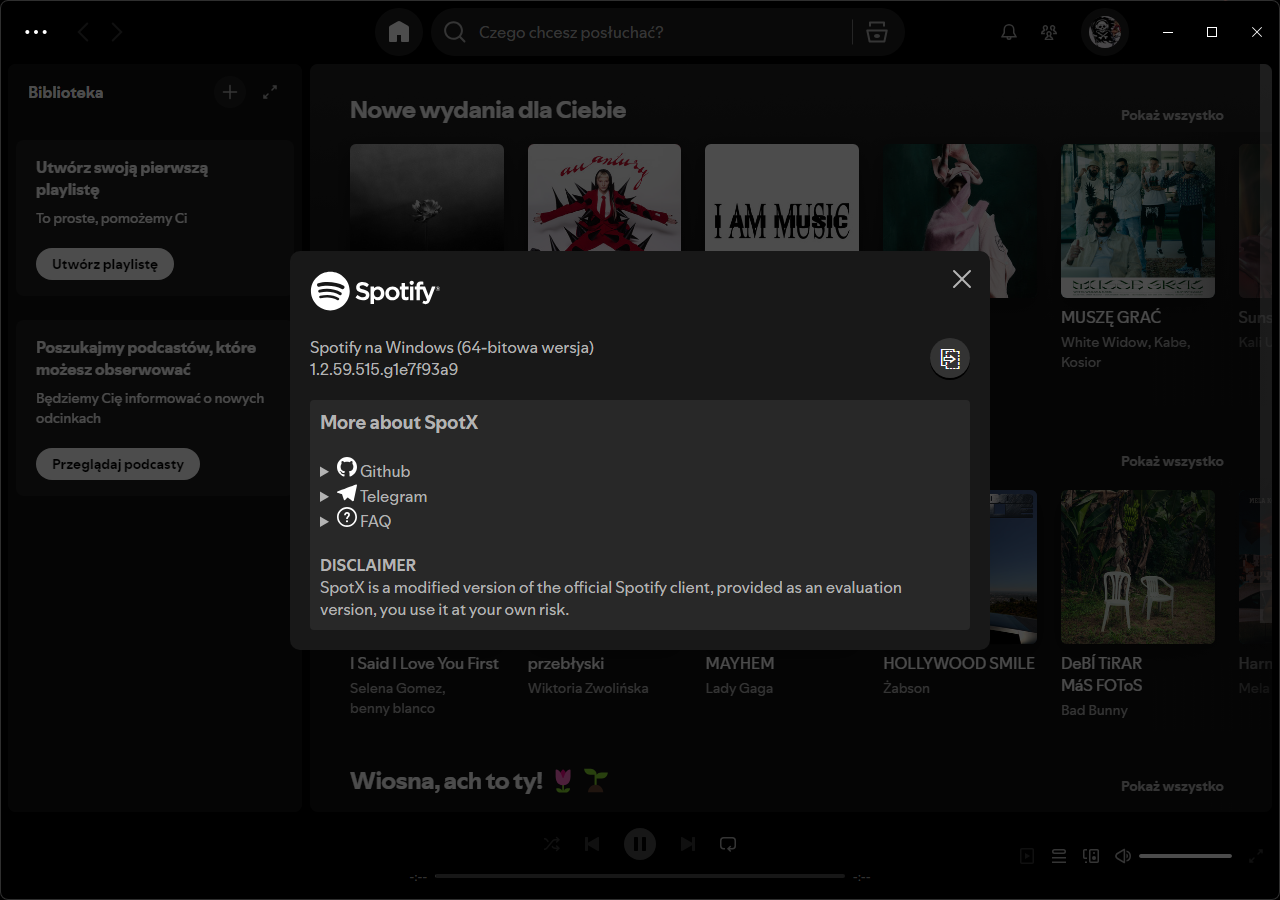Screen dimensions: 1280x900
Task: Click the volume slider
Action: point(1185,856)
